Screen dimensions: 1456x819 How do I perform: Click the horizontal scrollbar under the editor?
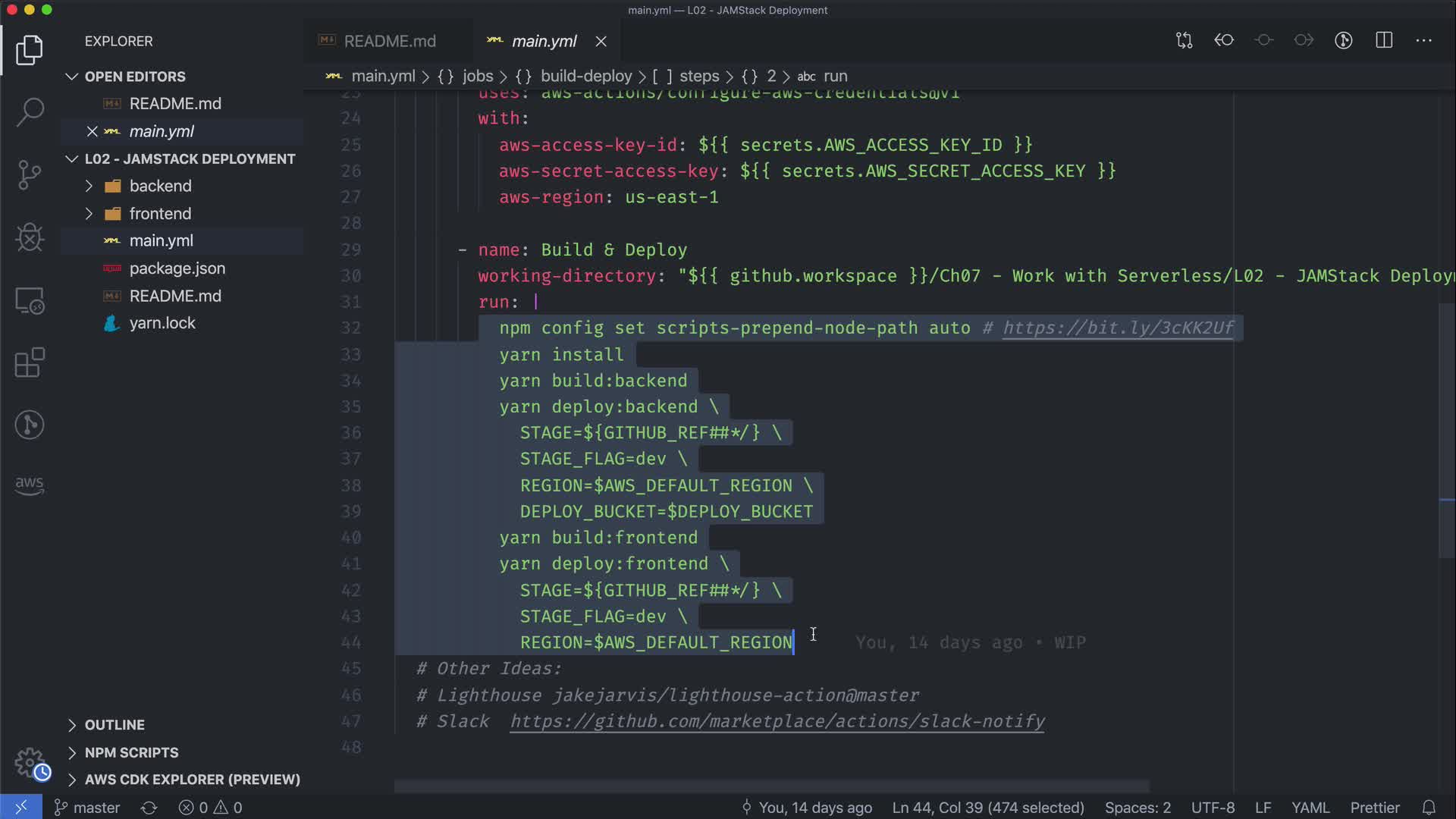(771, 786)
